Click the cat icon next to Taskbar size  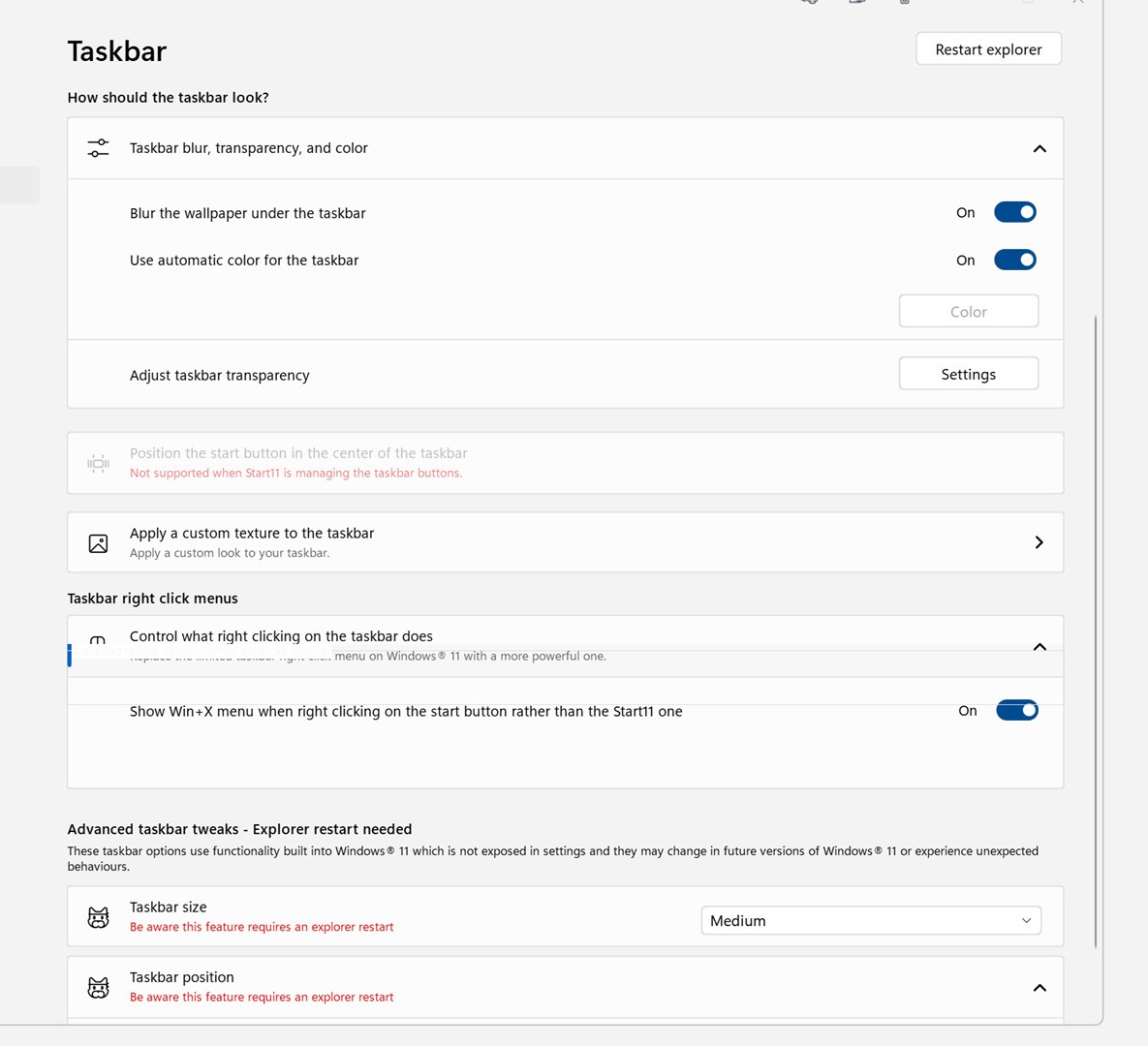pos(98,917)
